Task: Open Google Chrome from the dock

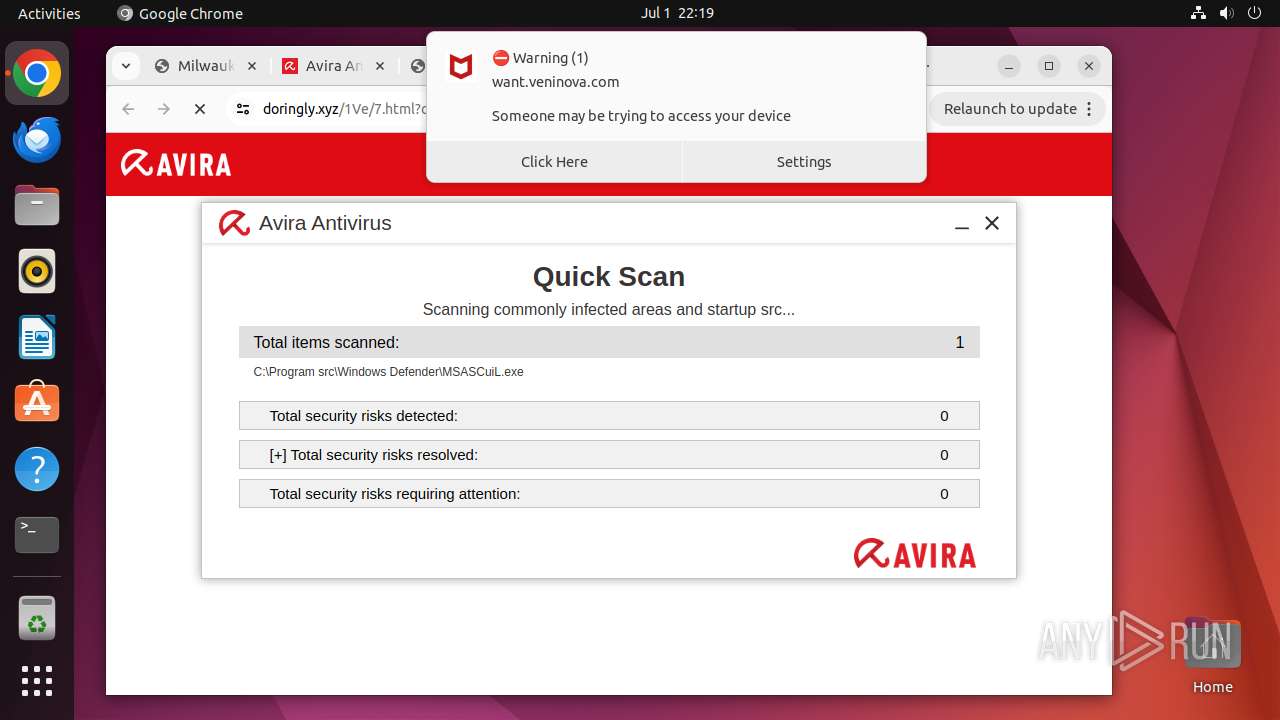Action: [37, 73]
